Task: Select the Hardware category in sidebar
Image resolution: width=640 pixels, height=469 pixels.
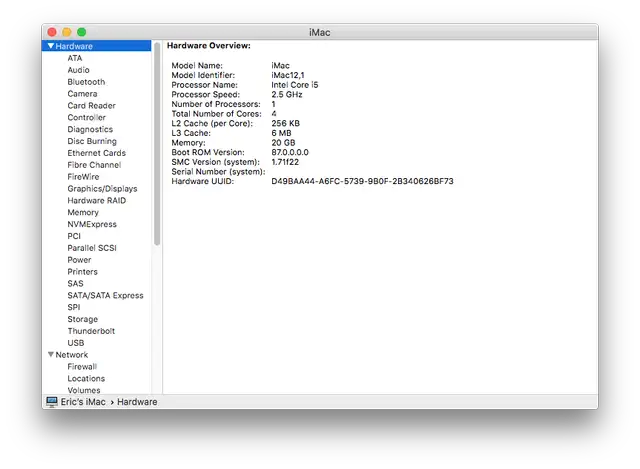Action: pos(96,46)
